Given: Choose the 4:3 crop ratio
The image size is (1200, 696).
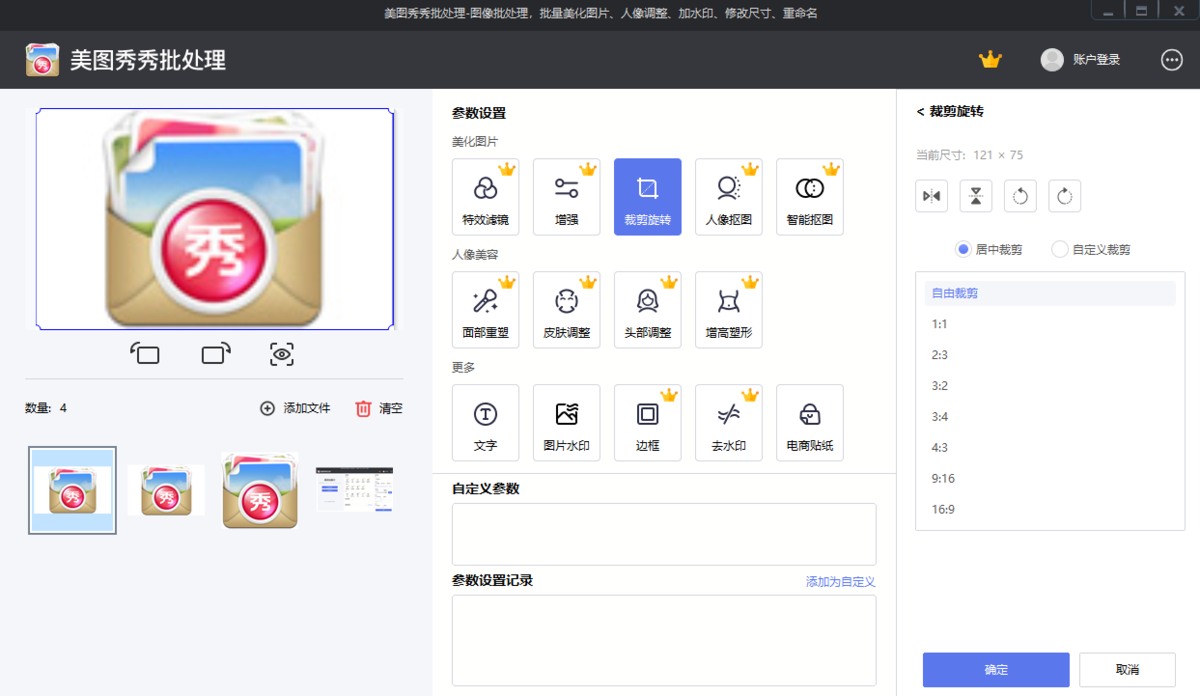Looking at the screenshot, I should click(x=1050, y=447).
